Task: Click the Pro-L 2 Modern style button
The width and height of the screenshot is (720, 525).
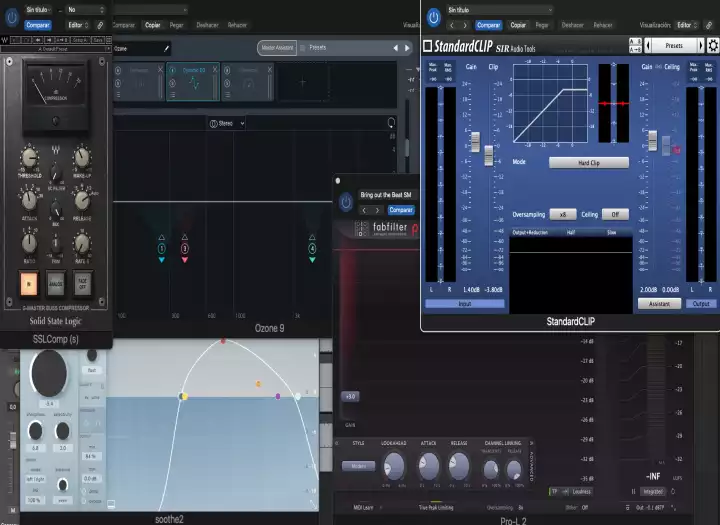Action: [359, 466]
